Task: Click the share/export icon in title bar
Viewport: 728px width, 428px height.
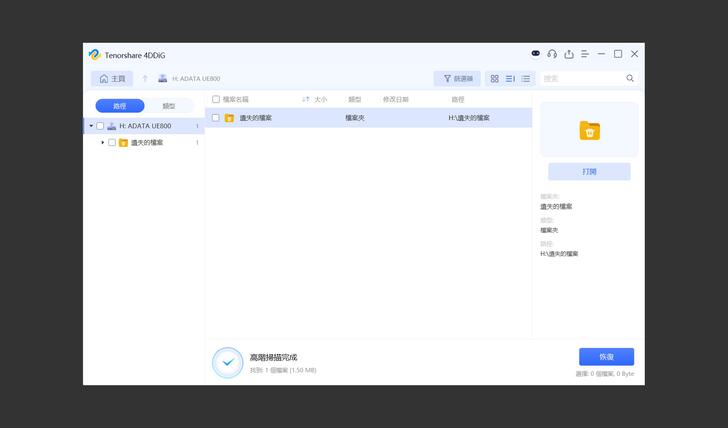Action: 569,54
